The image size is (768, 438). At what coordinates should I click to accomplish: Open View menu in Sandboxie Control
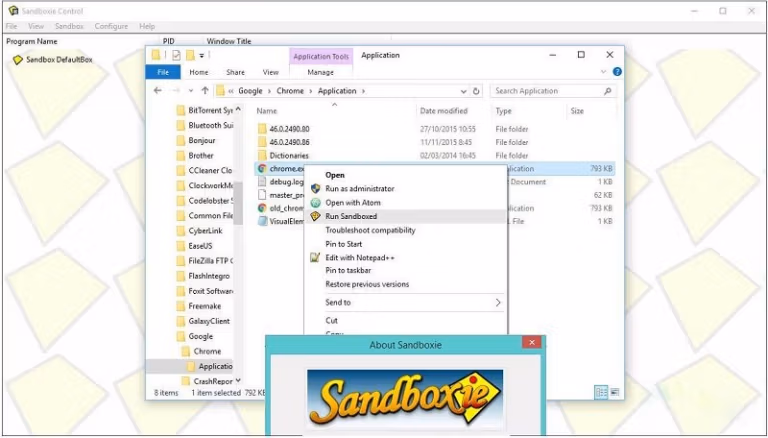36,26
